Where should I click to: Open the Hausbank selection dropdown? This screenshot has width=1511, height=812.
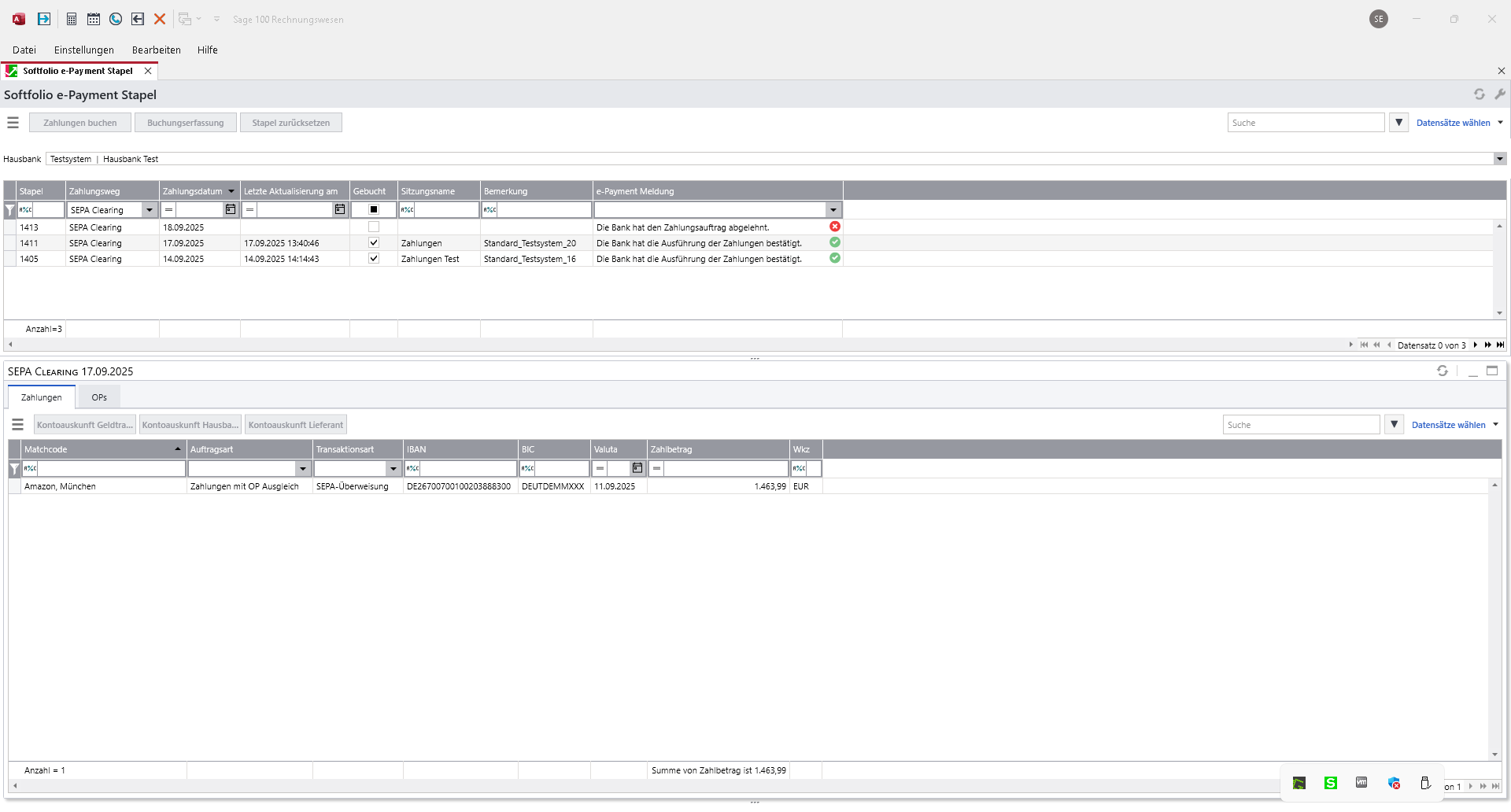click(x=1500, y=159)
